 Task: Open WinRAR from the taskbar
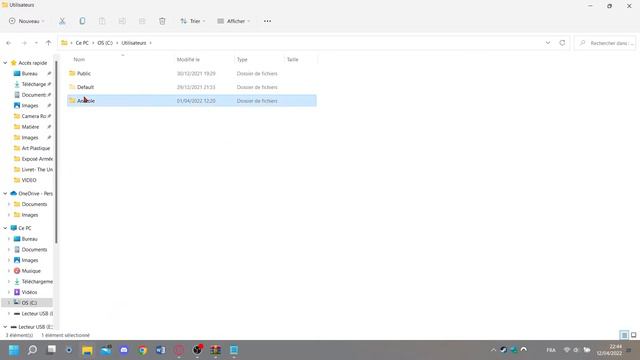(216, 350)
